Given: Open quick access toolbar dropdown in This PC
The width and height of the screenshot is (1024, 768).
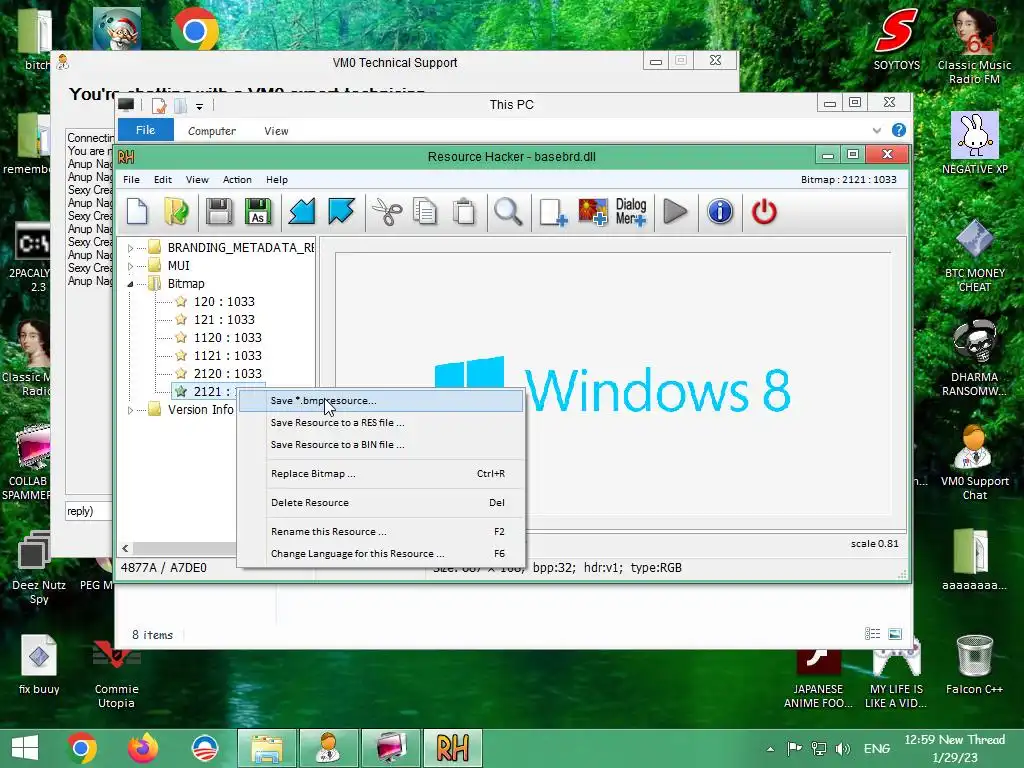Looking at the screenshot, I should [x=200, y=106].
